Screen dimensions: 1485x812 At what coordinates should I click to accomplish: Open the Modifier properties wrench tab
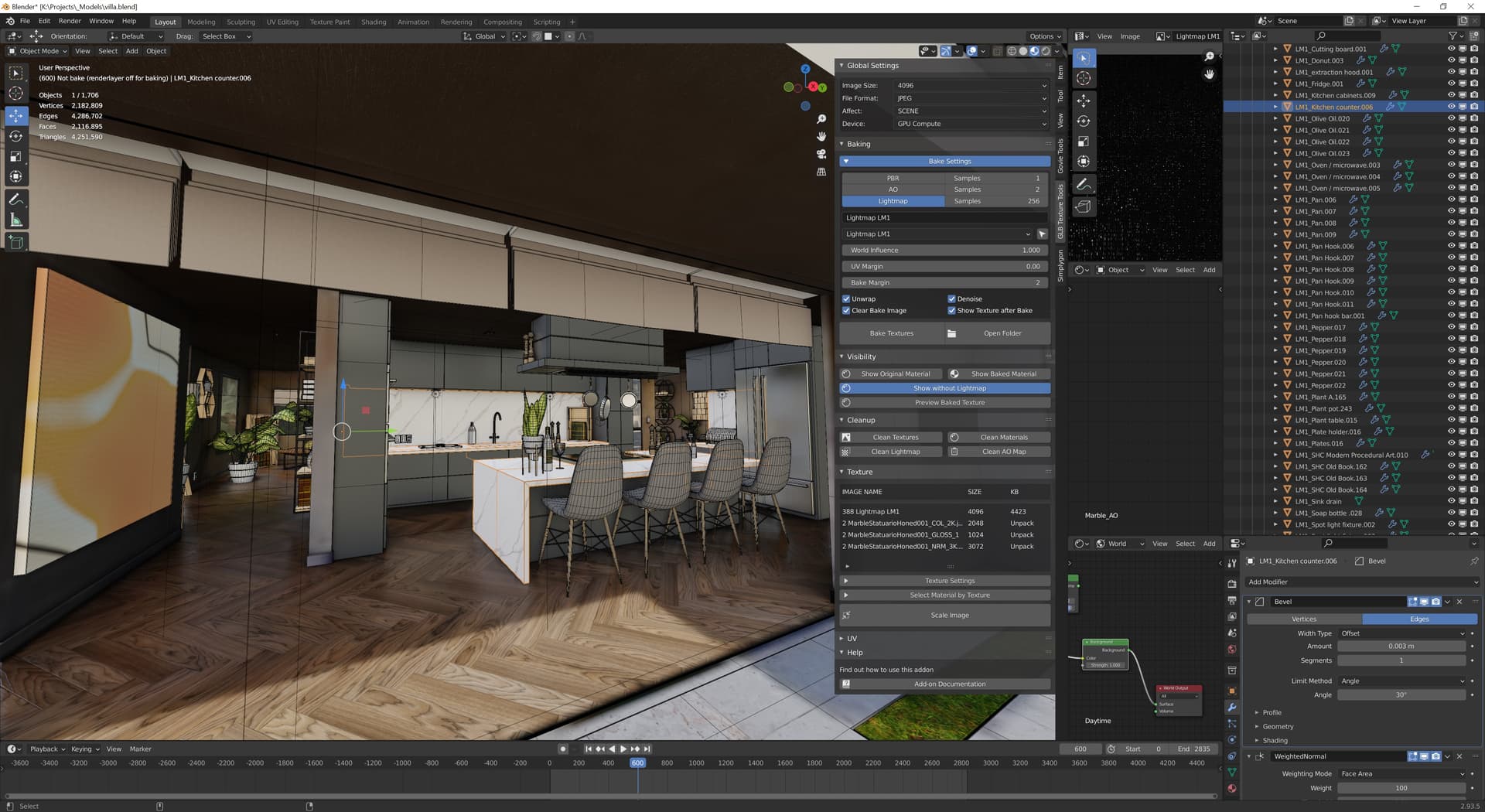click(x=1232, y=708)
